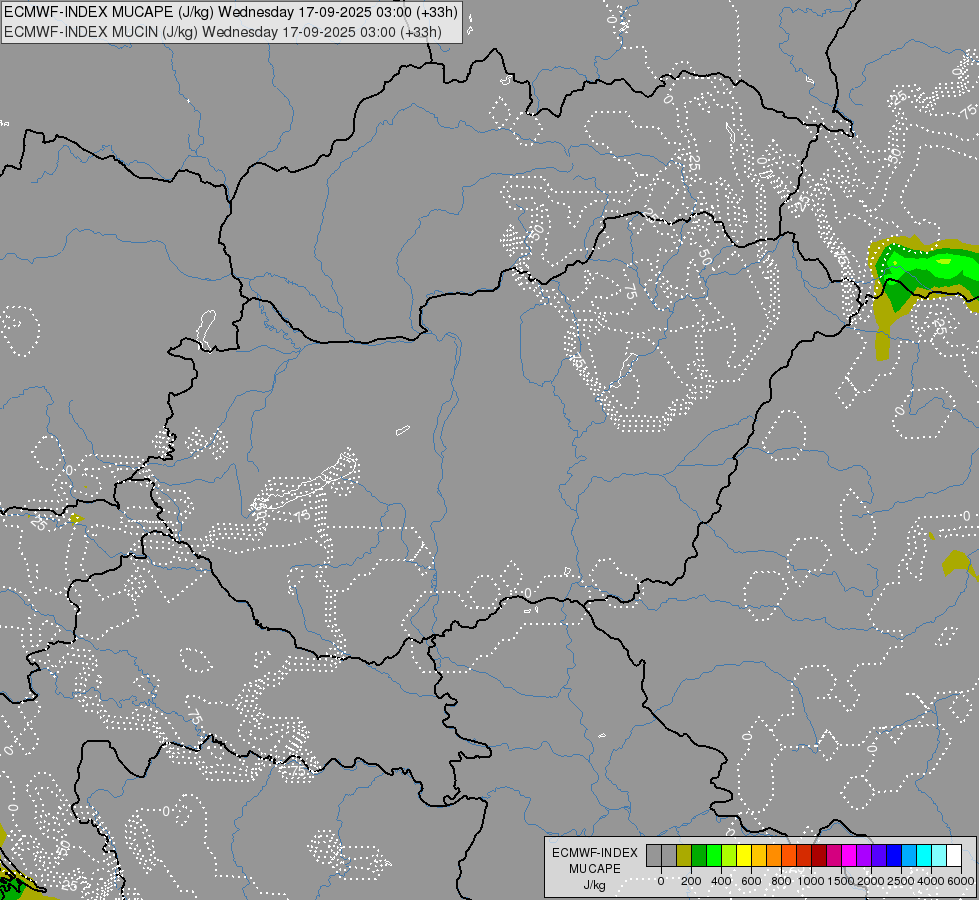Click the MUCAPE title line in header
This screenshot has height=900, width=979.
pos(231,11)
